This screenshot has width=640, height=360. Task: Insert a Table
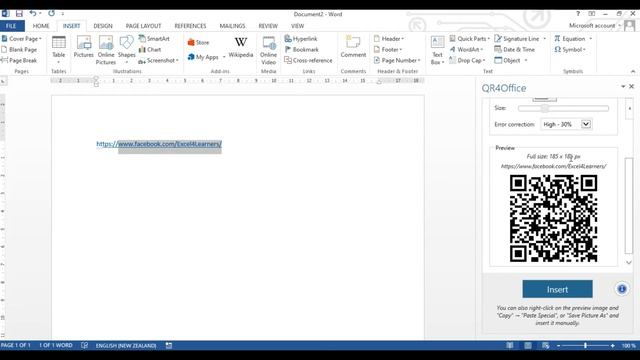coord(58,49)
